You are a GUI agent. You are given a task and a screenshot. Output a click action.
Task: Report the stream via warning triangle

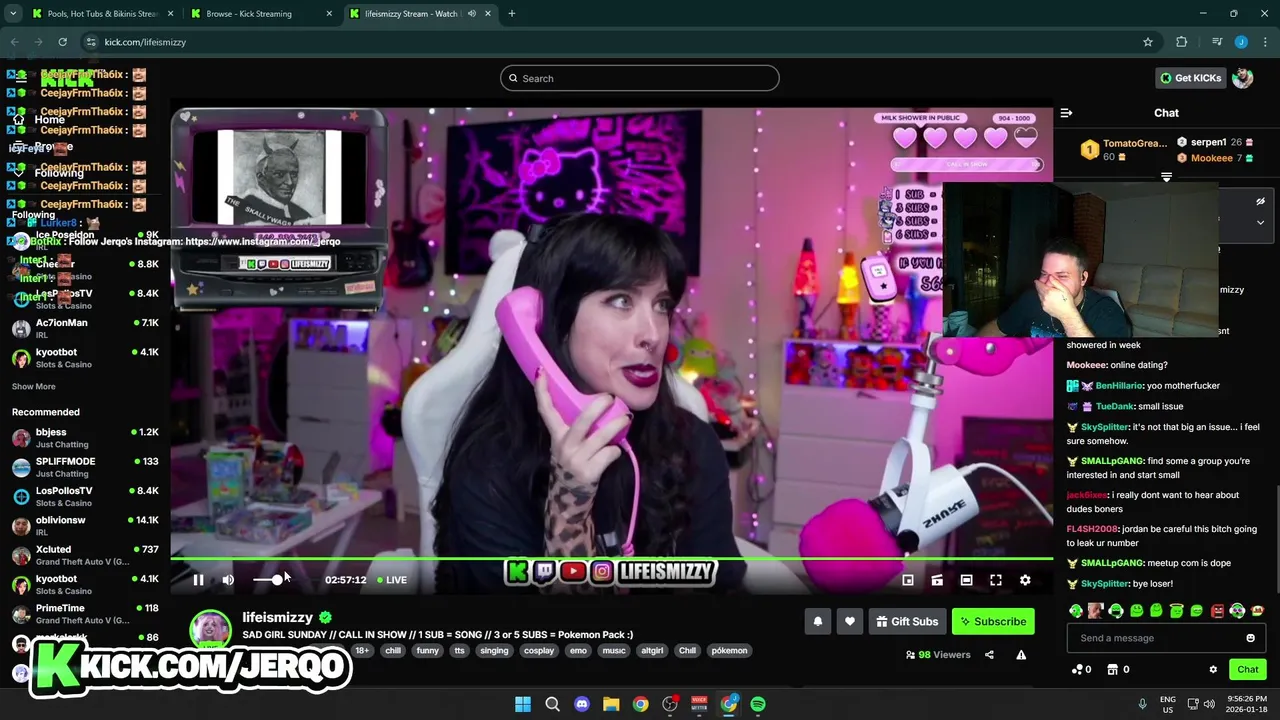(1021, 655)
